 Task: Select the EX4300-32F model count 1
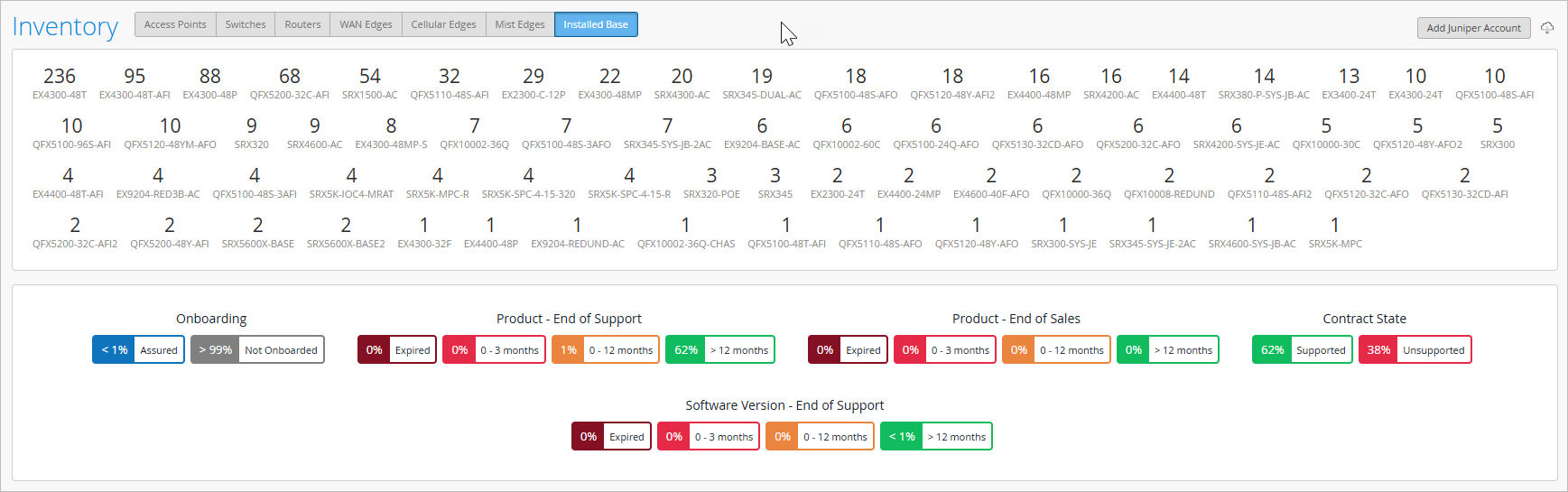tap(424, 231)
